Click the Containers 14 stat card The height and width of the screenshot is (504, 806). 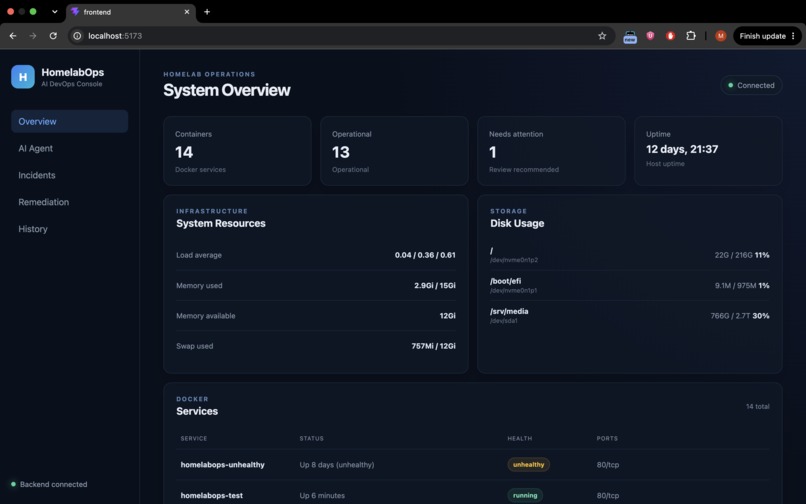237,151
